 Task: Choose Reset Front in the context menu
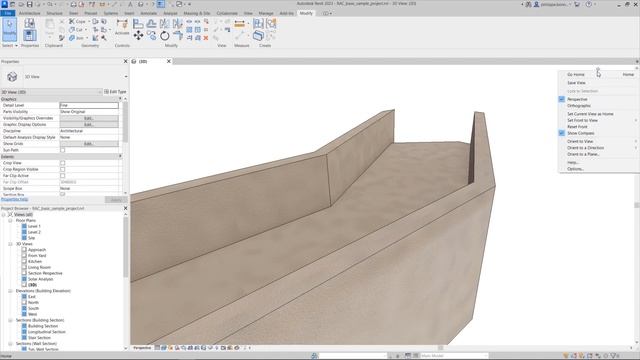[x=577, y=127]
